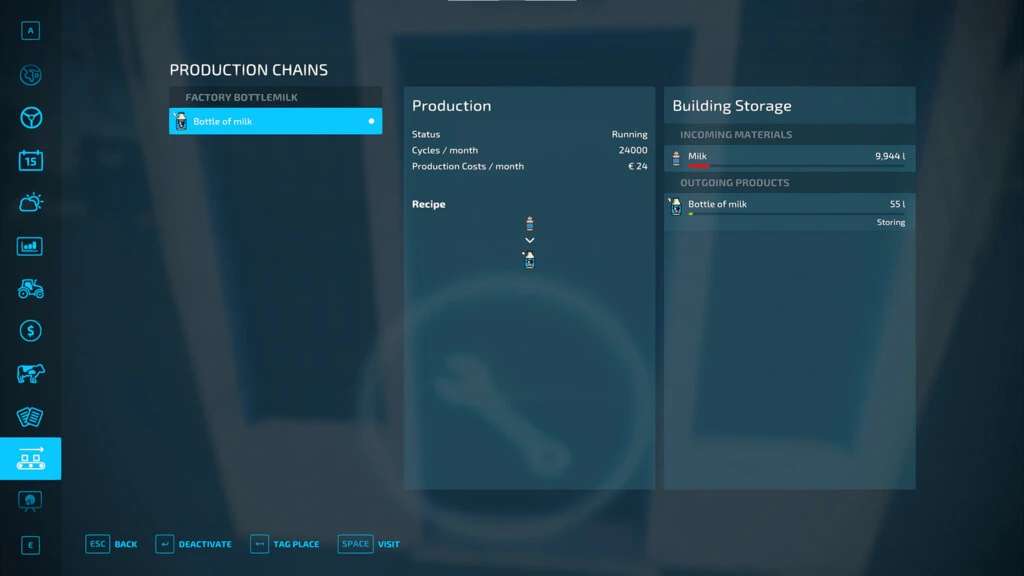The image size is (1024, 576).
Task: Click the recipe chevron arrow
Action: 529,240
